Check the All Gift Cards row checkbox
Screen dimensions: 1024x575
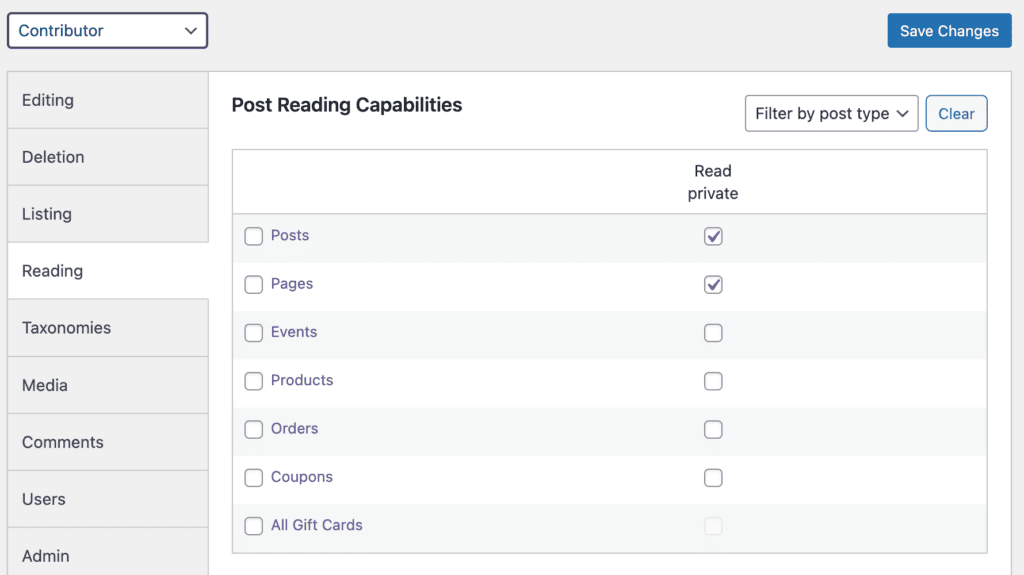(254, 526)
